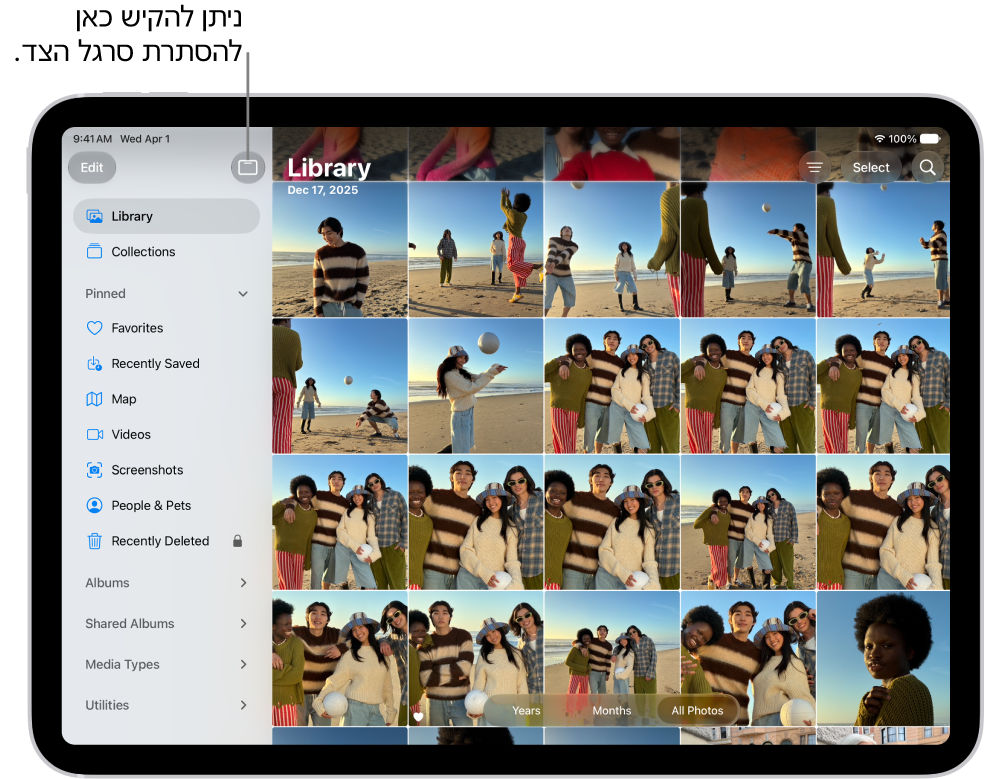Open Recently Saved label
This screenshot has width=987, height=779.
pos(155,364)
